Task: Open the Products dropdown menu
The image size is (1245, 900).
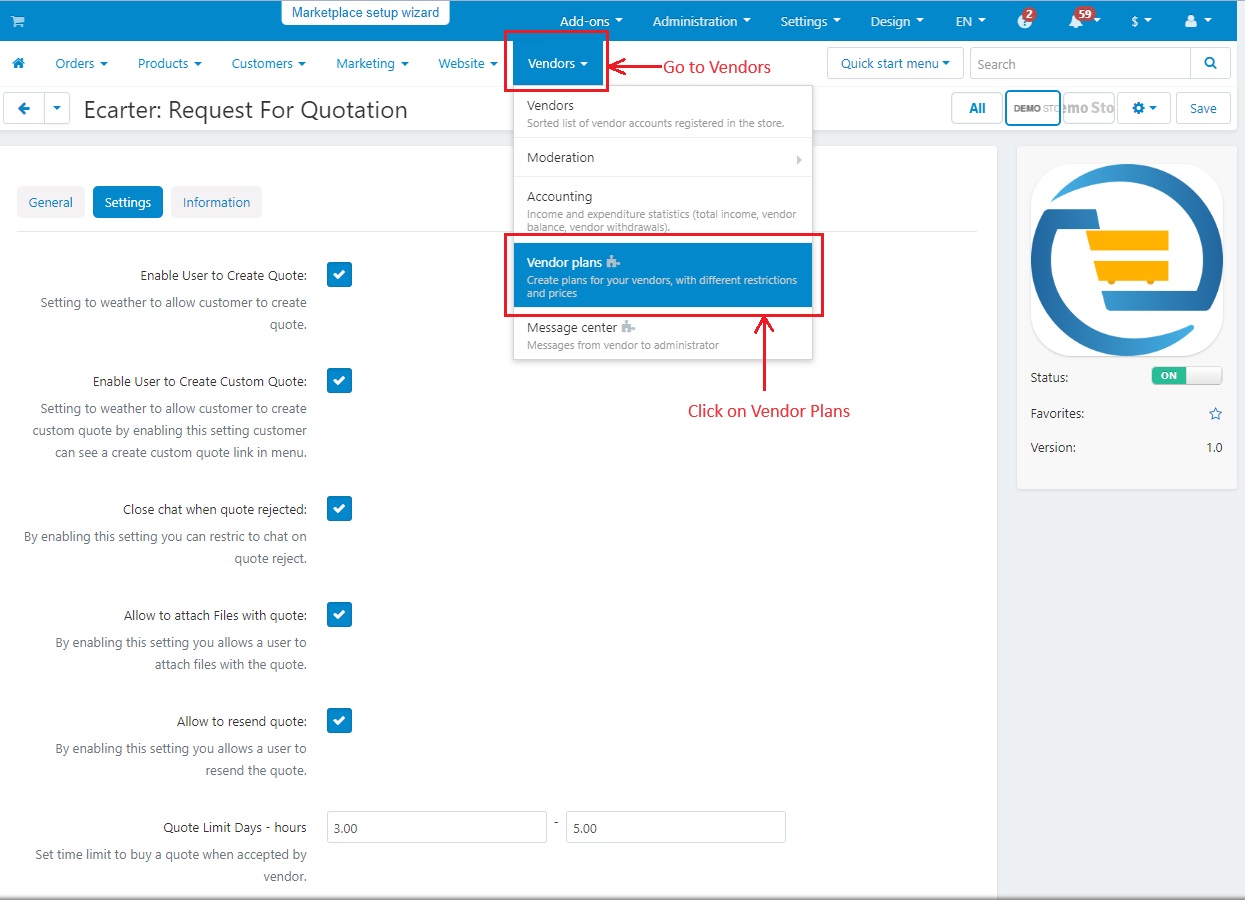Action: (169, 63)
